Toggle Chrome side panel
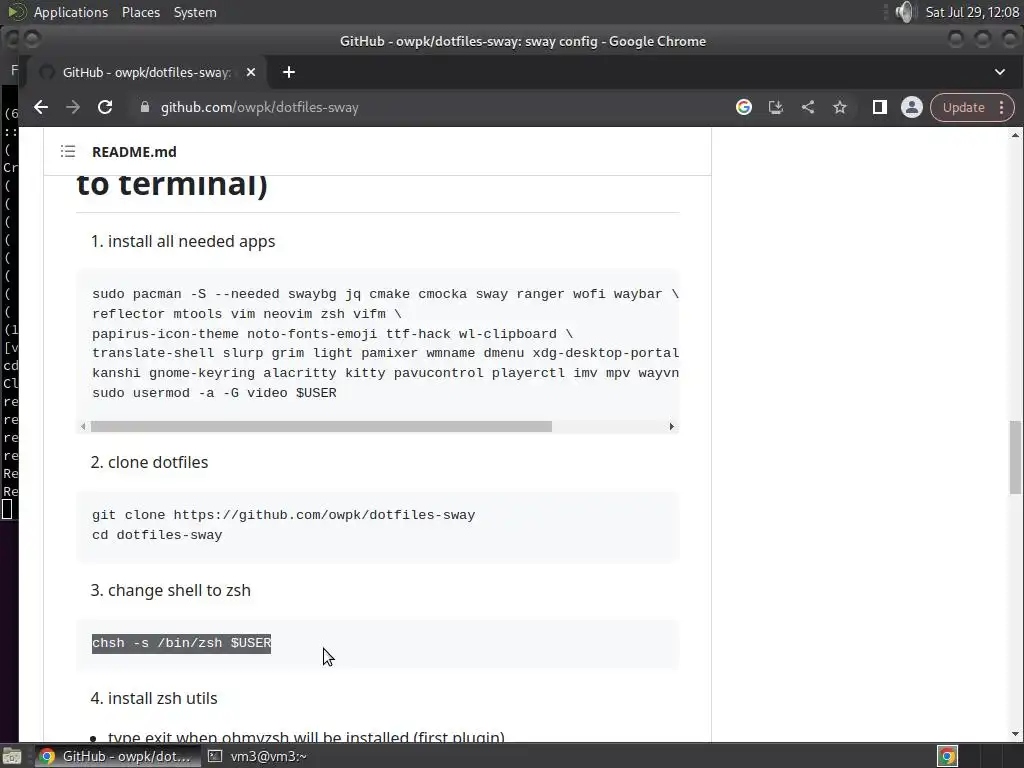Viewport: 1024px width, 768px height. point(880,107)
